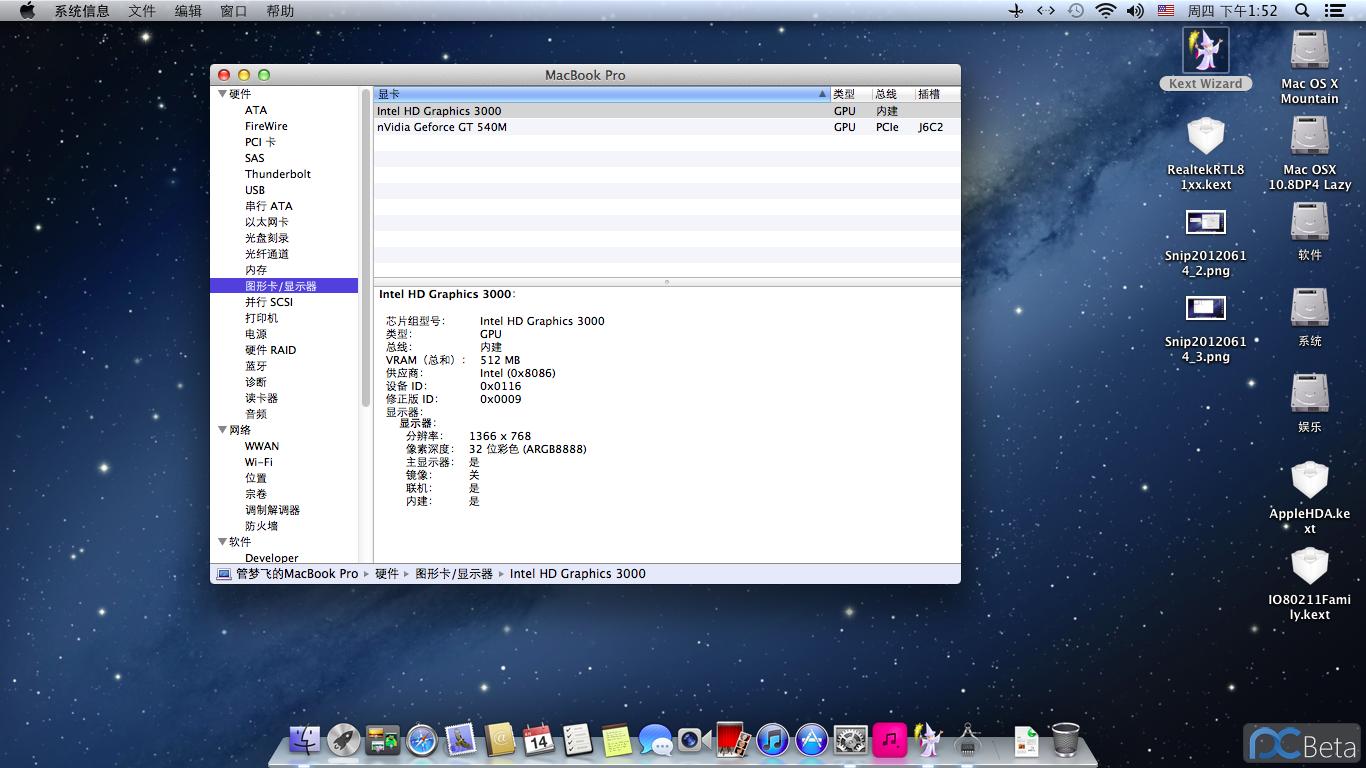
Task: Open Mail stamp icon in dock
Action: click(460, 740)
